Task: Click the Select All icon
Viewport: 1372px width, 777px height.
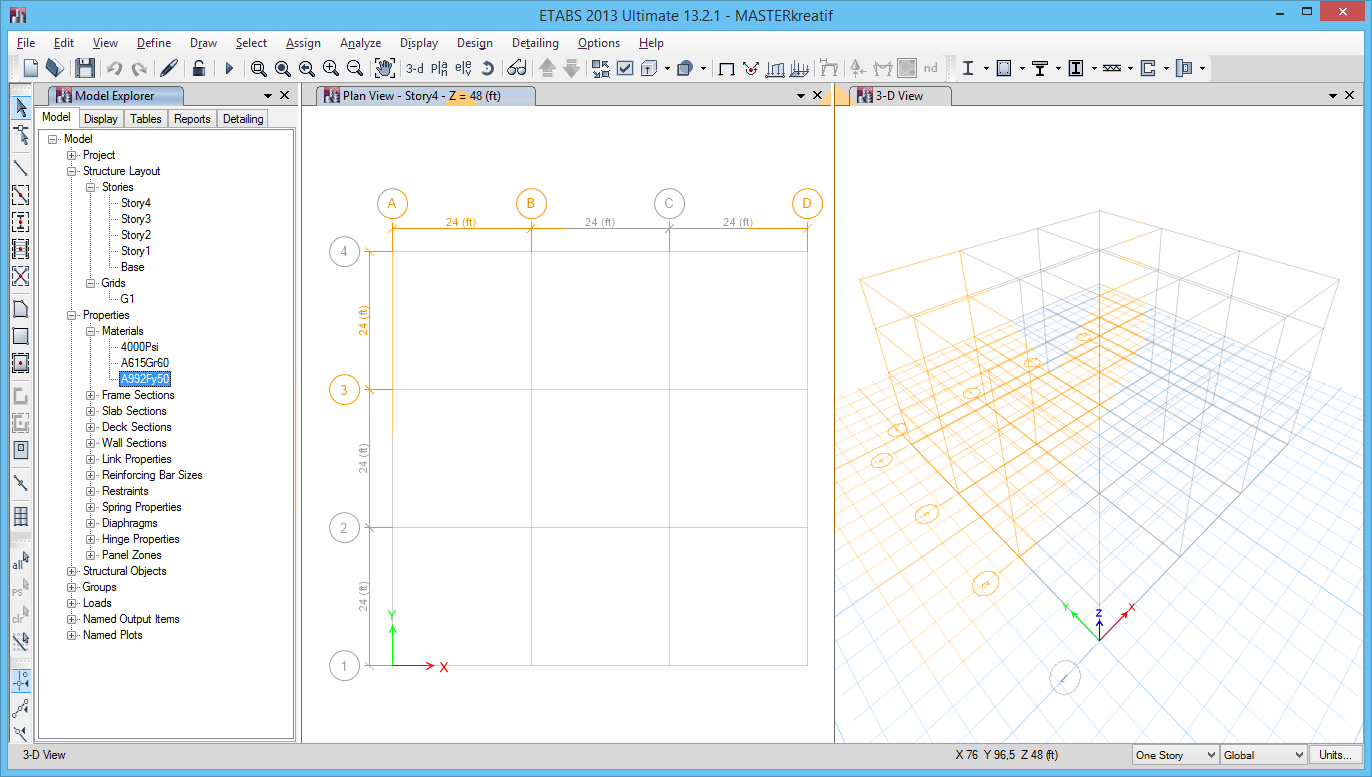Action: 20,562
